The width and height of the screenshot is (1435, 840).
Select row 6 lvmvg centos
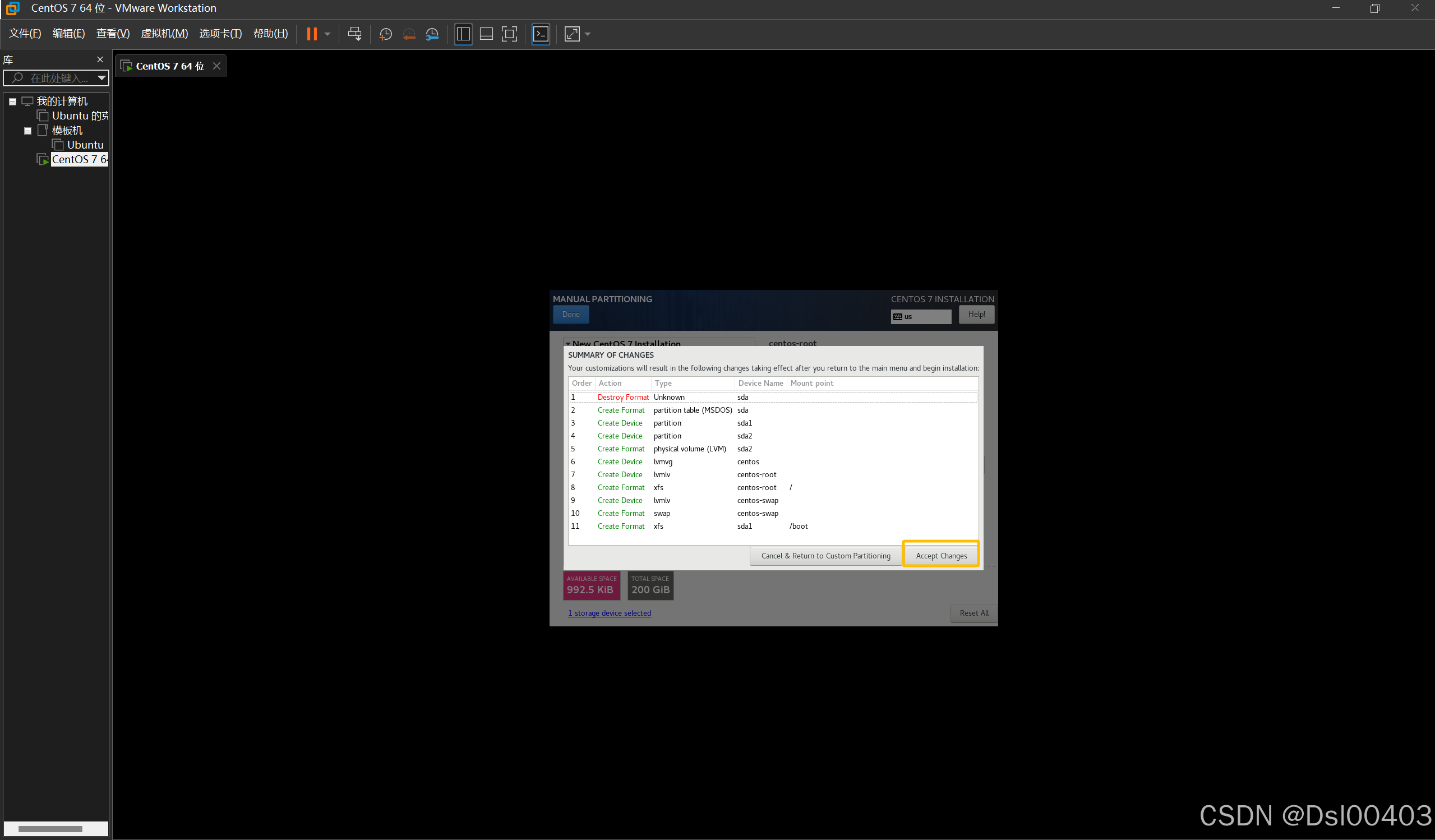tap(773, 462)
